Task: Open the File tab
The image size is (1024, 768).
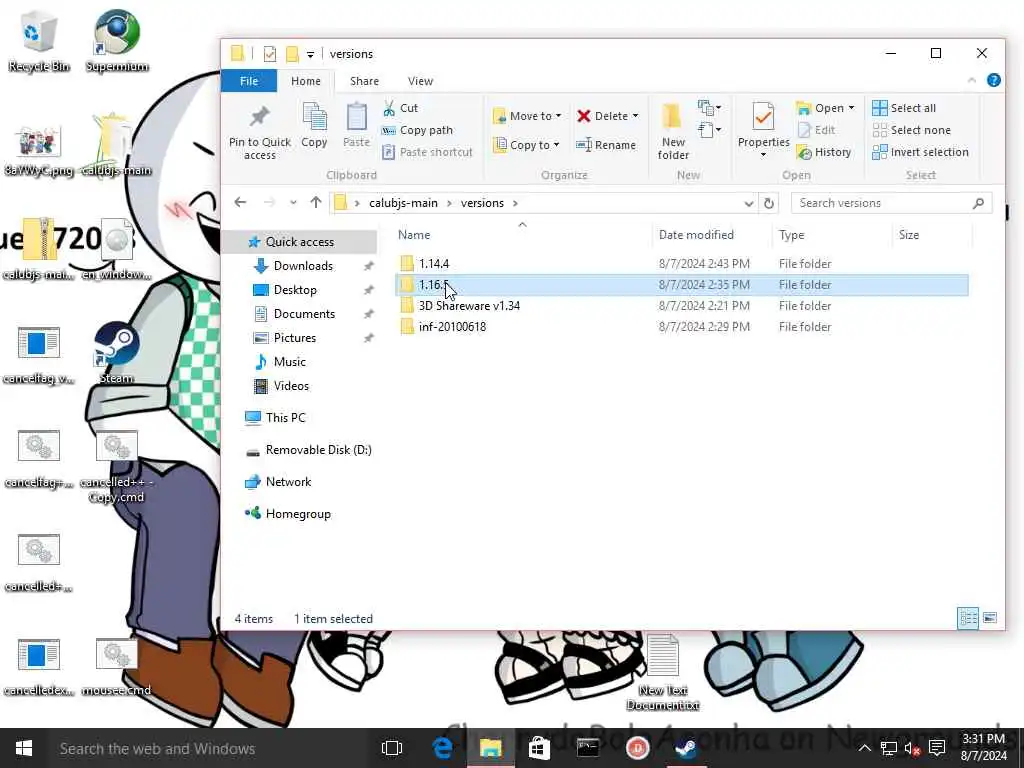Action: point(249,81)
